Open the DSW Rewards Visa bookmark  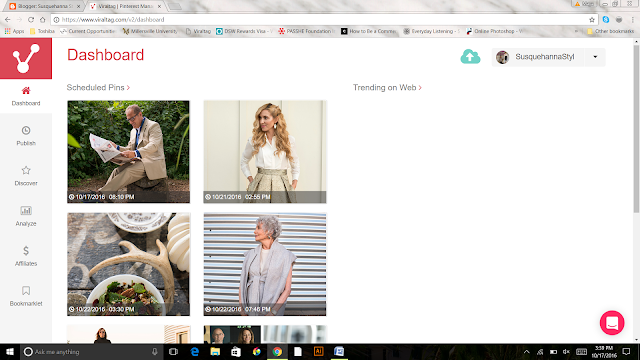point(244,31)
